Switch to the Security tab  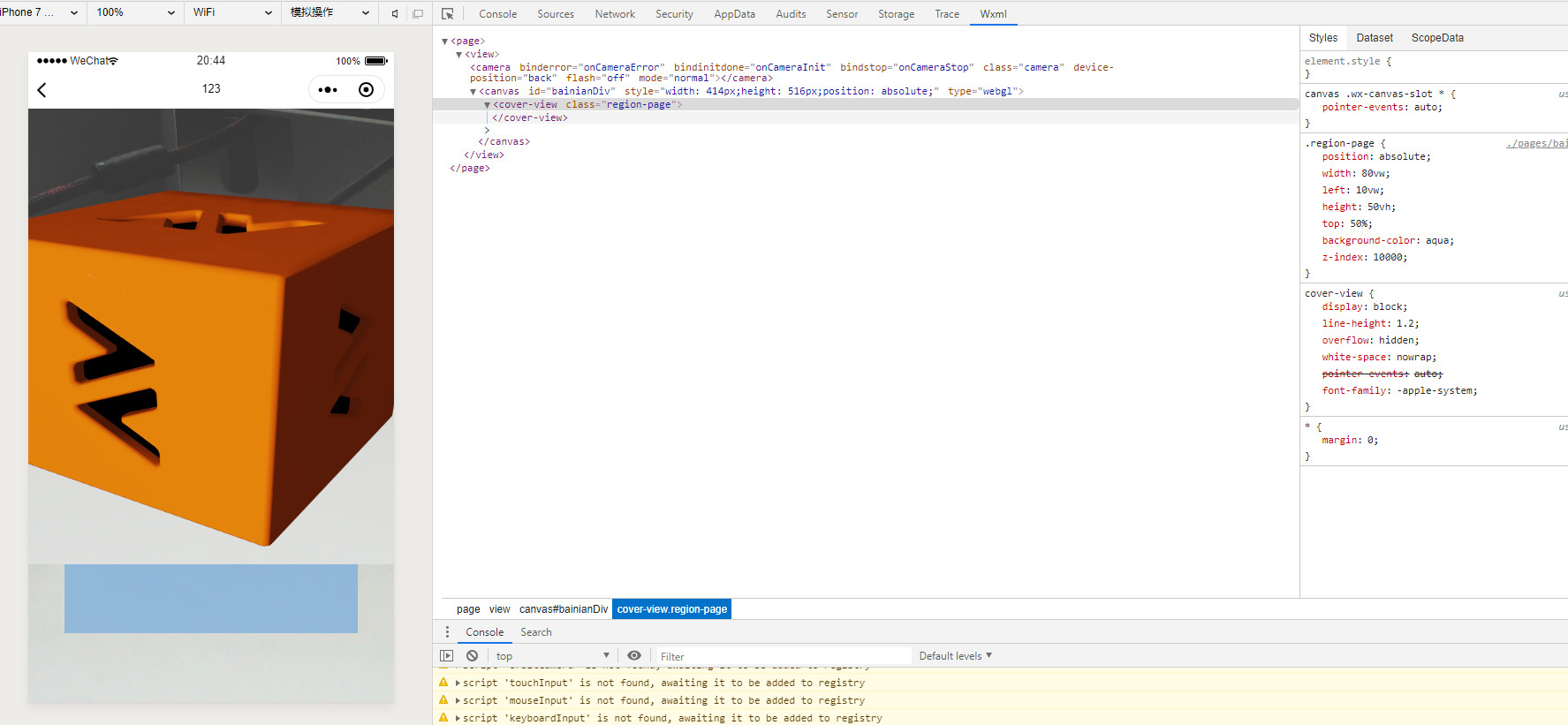click(674, 14)
